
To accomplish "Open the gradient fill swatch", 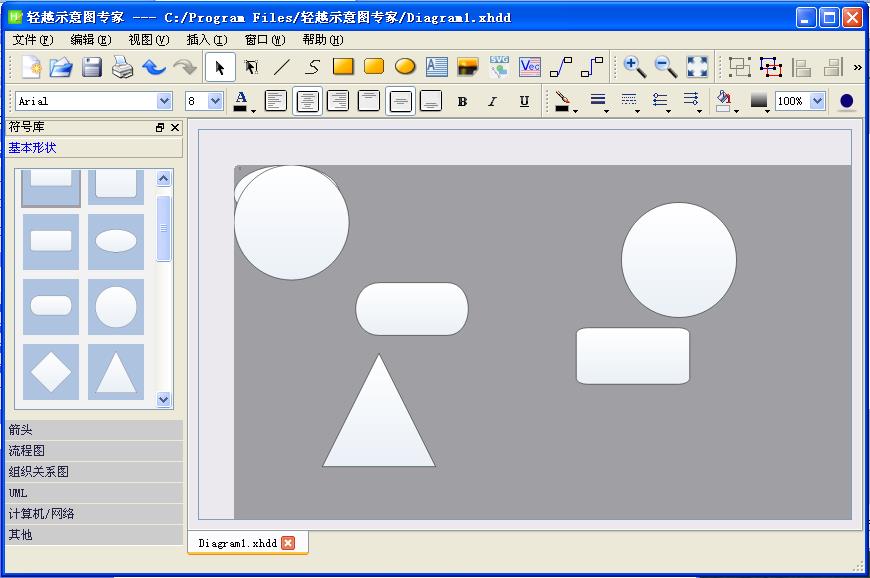I will (759, 101).
